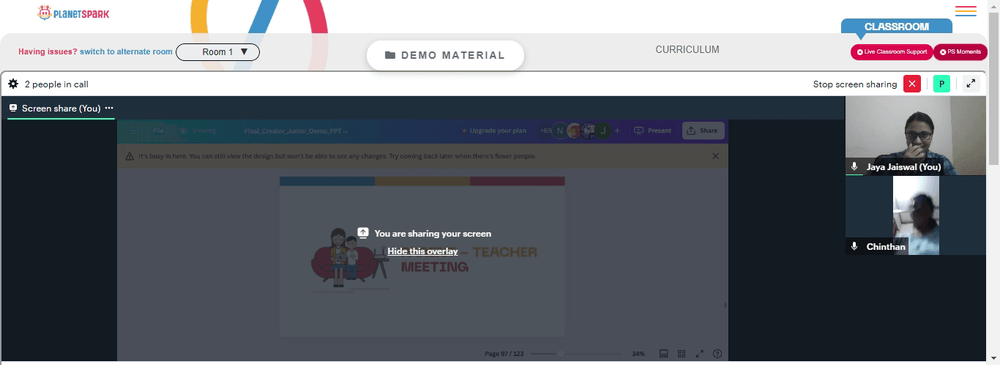Click Chinthan's video thumbnail
1000x365 pixels.
(915, 216)
